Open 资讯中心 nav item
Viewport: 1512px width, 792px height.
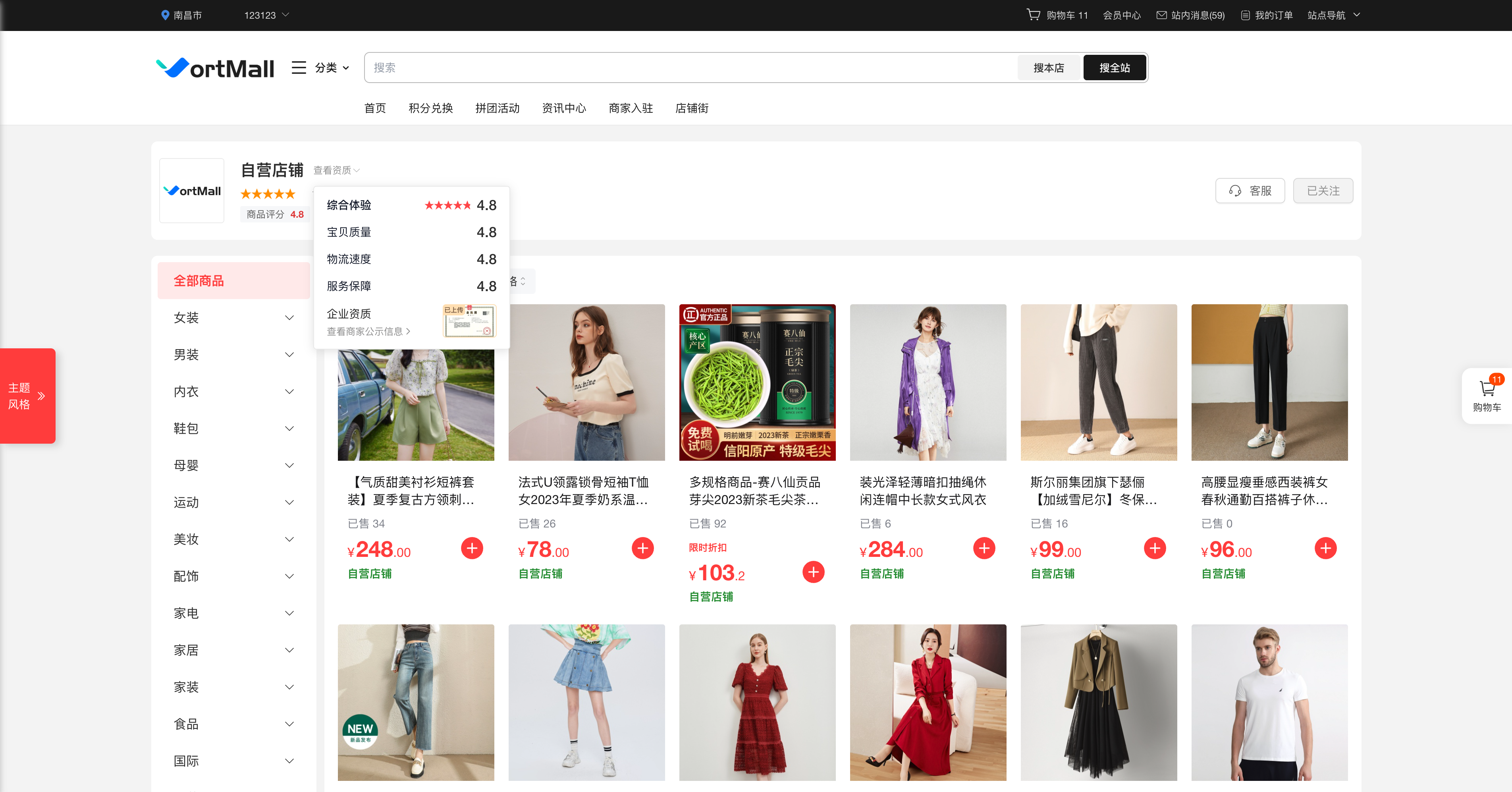(564, 108)
